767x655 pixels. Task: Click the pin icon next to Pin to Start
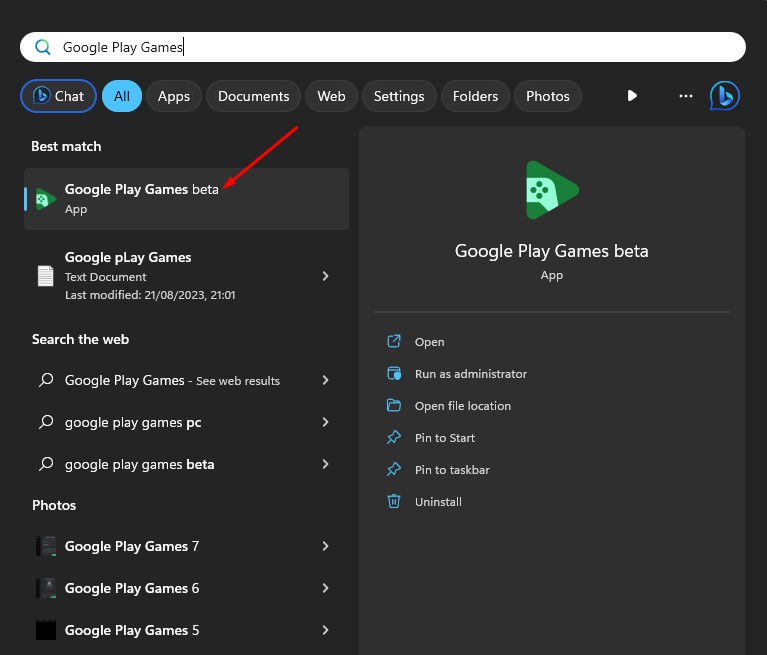click(394, 437)
